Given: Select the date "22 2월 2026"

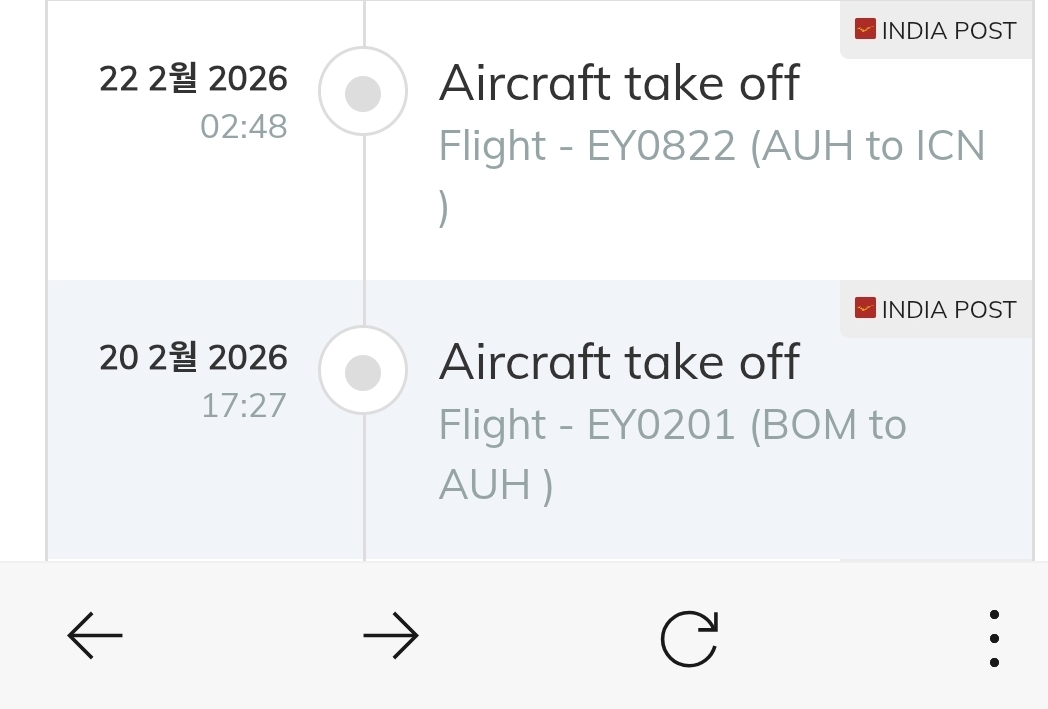Looking at the screenshot, I should click(x=193, y=79).
